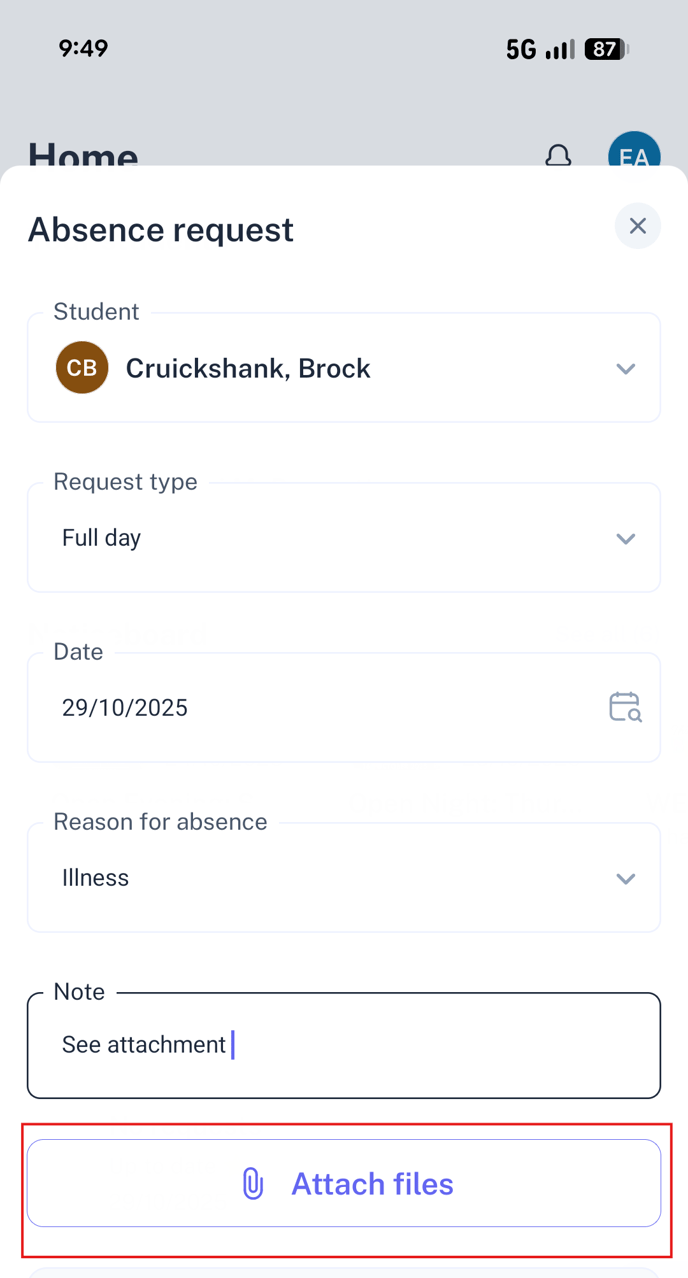Expand the Reason for absence dropdown

pos(625,878)
